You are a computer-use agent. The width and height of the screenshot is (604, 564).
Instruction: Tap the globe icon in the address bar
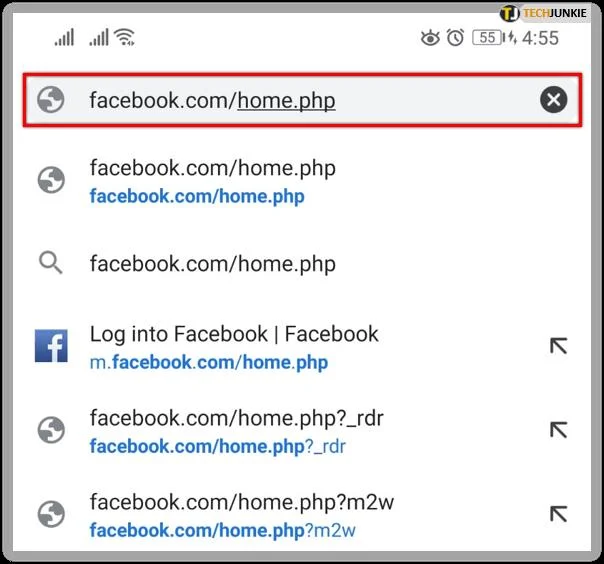(x=50, y=99)
